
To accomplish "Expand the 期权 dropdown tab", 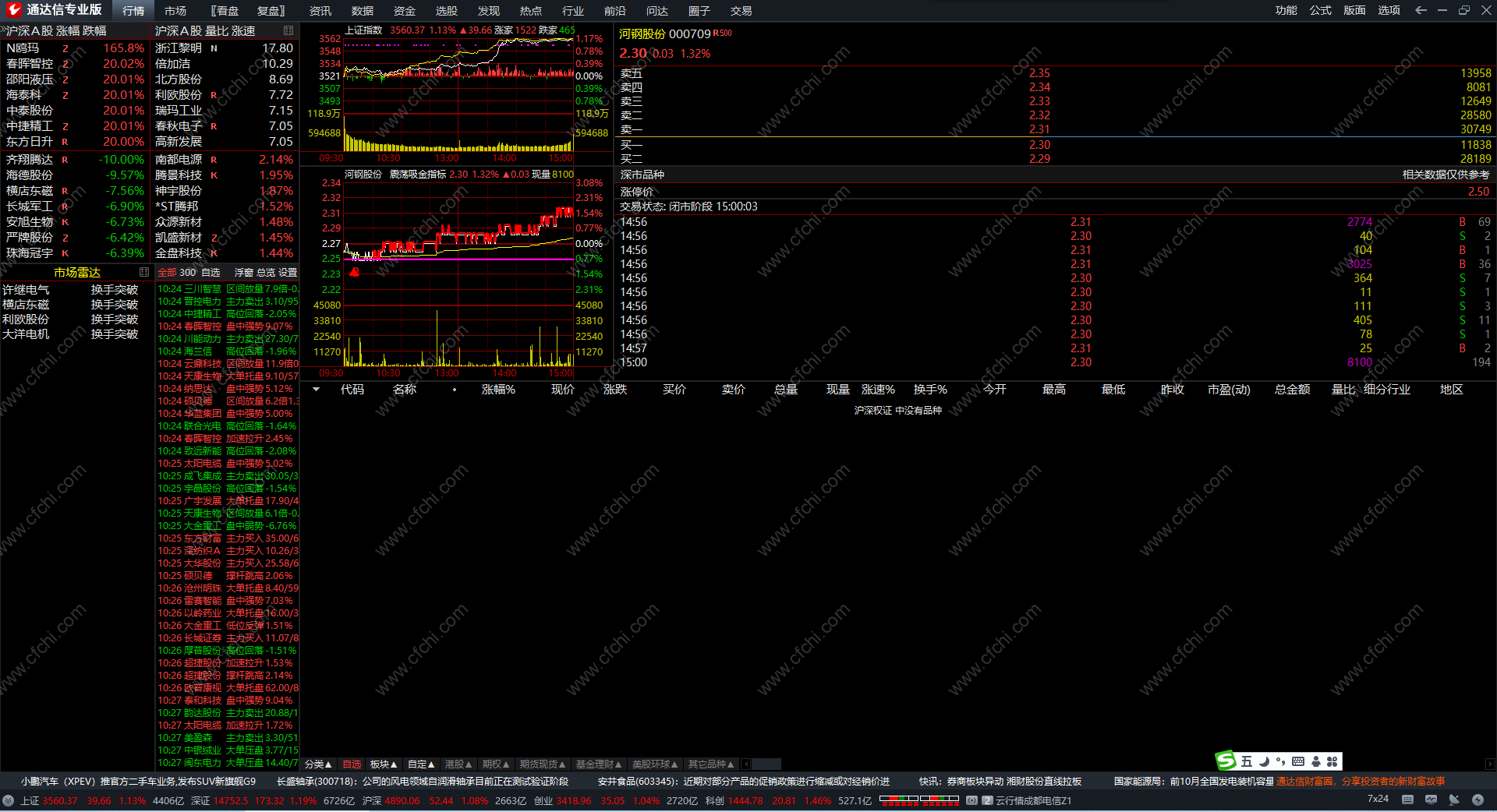I will tap(496, 764).
